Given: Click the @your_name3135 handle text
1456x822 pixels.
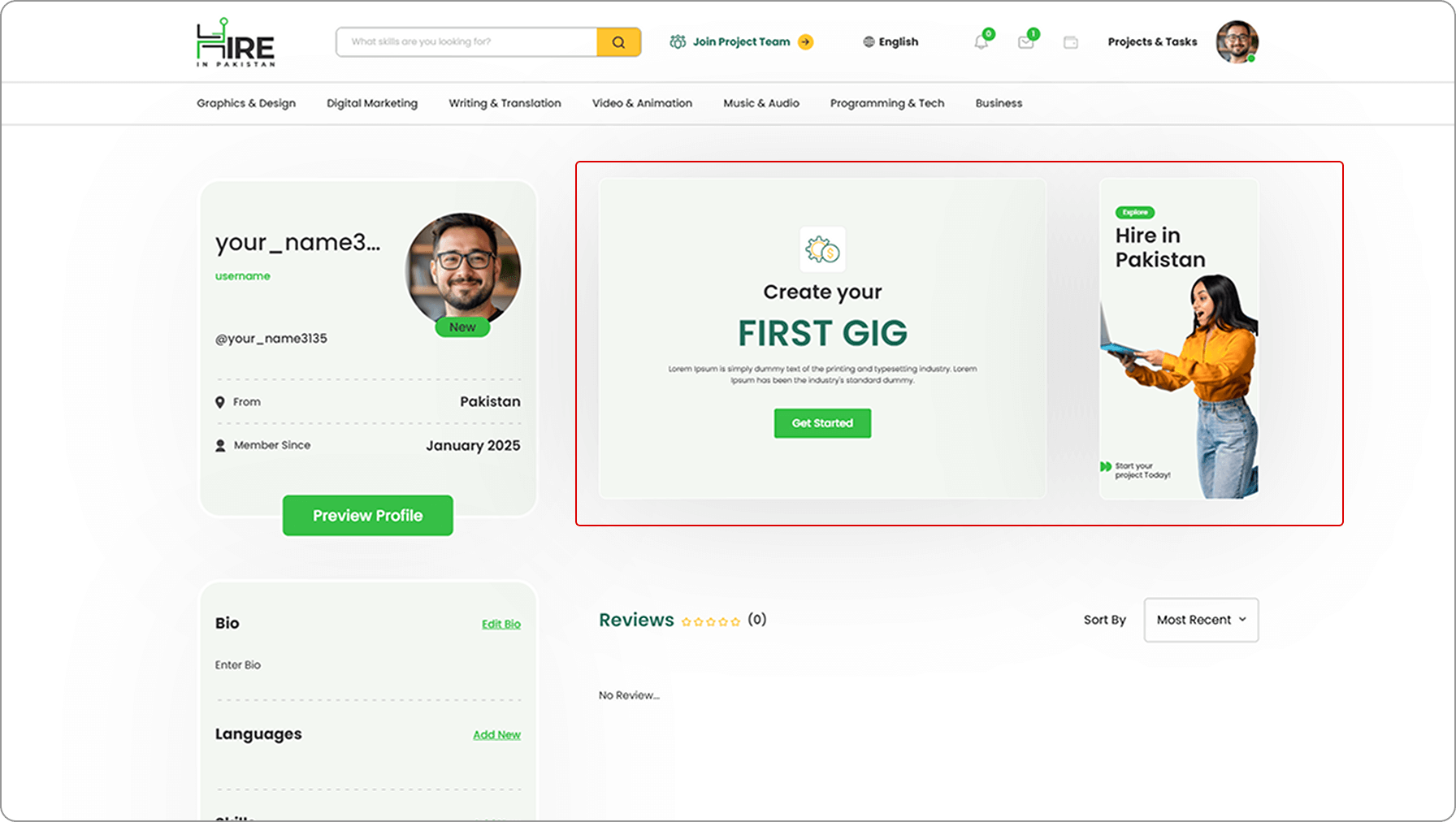Looking at the screenshot, I should point(271,339).
